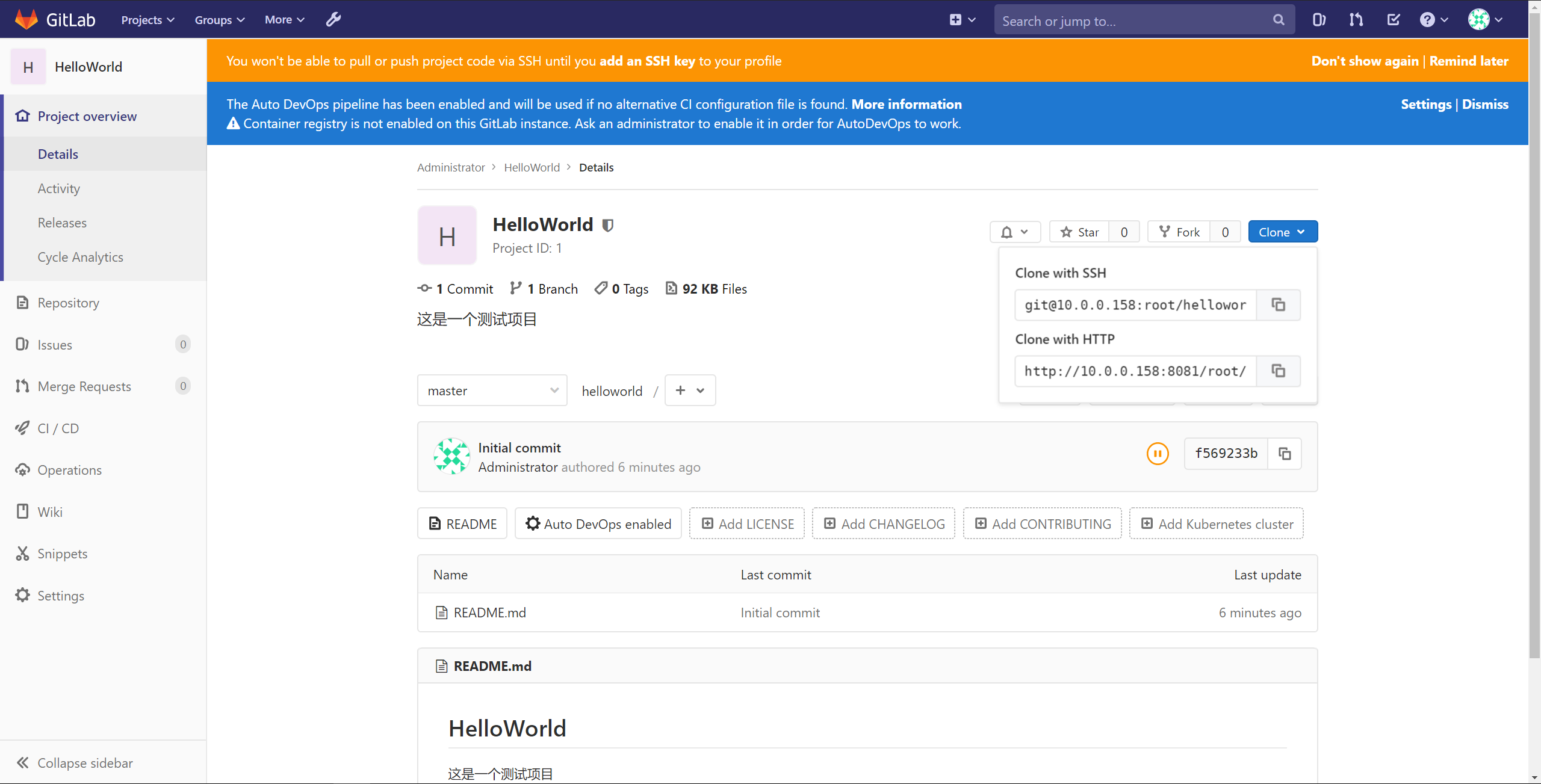
Task: Click the notification bell dropdown
Action: 1015,232
